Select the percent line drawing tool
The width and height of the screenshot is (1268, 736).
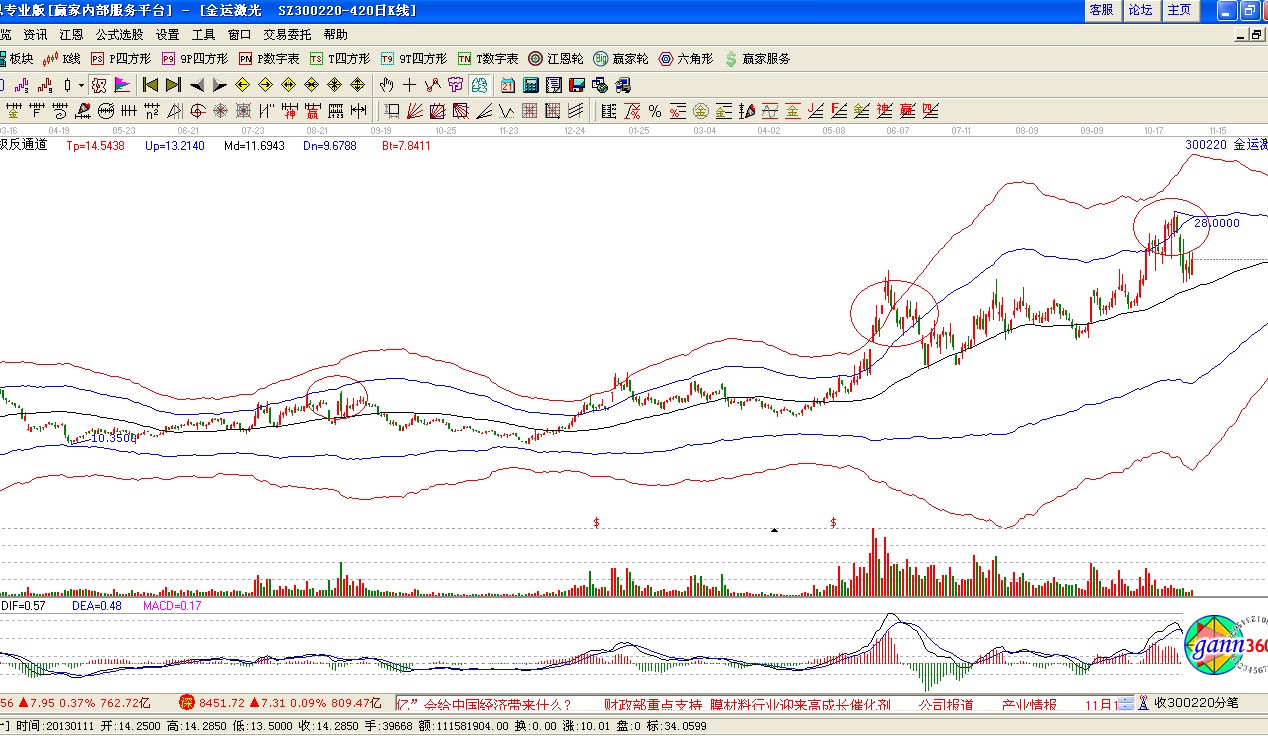pyautogui.click(x=655, y=110)
